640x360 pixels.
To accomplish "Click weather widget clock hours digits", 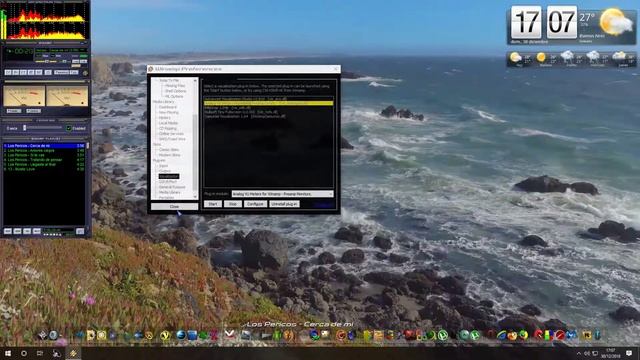I will (526, 22).
